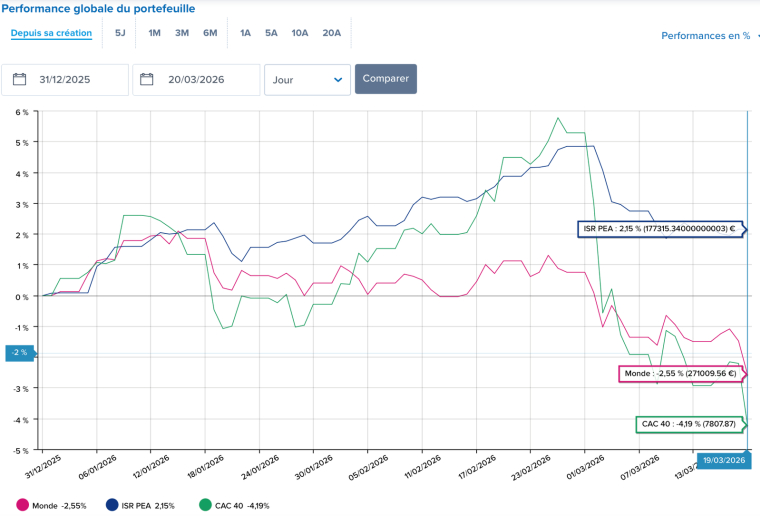This screenshot has height=516, width=760.
Task: Open the start date calendar icon
Action: [x=19, y=80]
